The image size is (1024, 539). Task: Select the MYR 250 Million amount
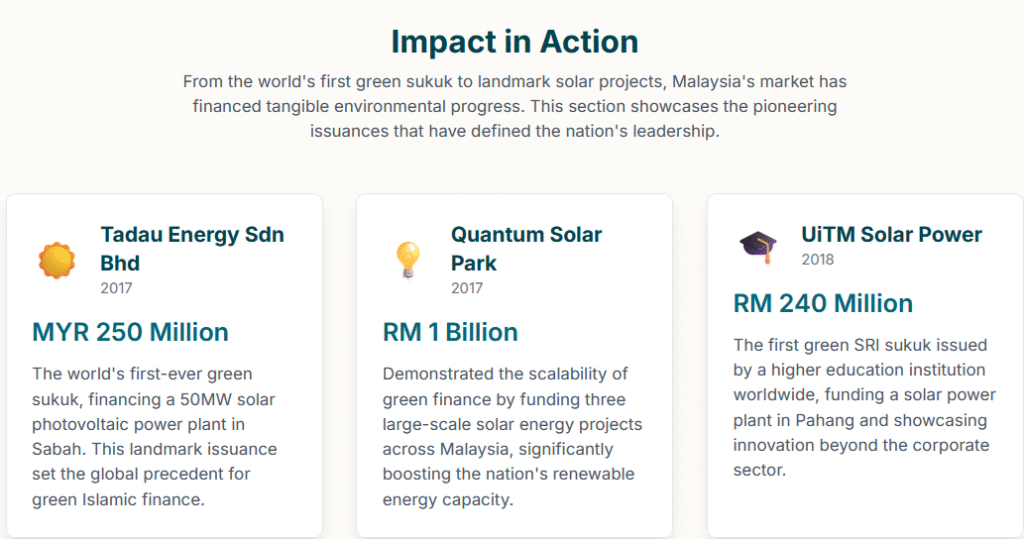click(130, 332)
